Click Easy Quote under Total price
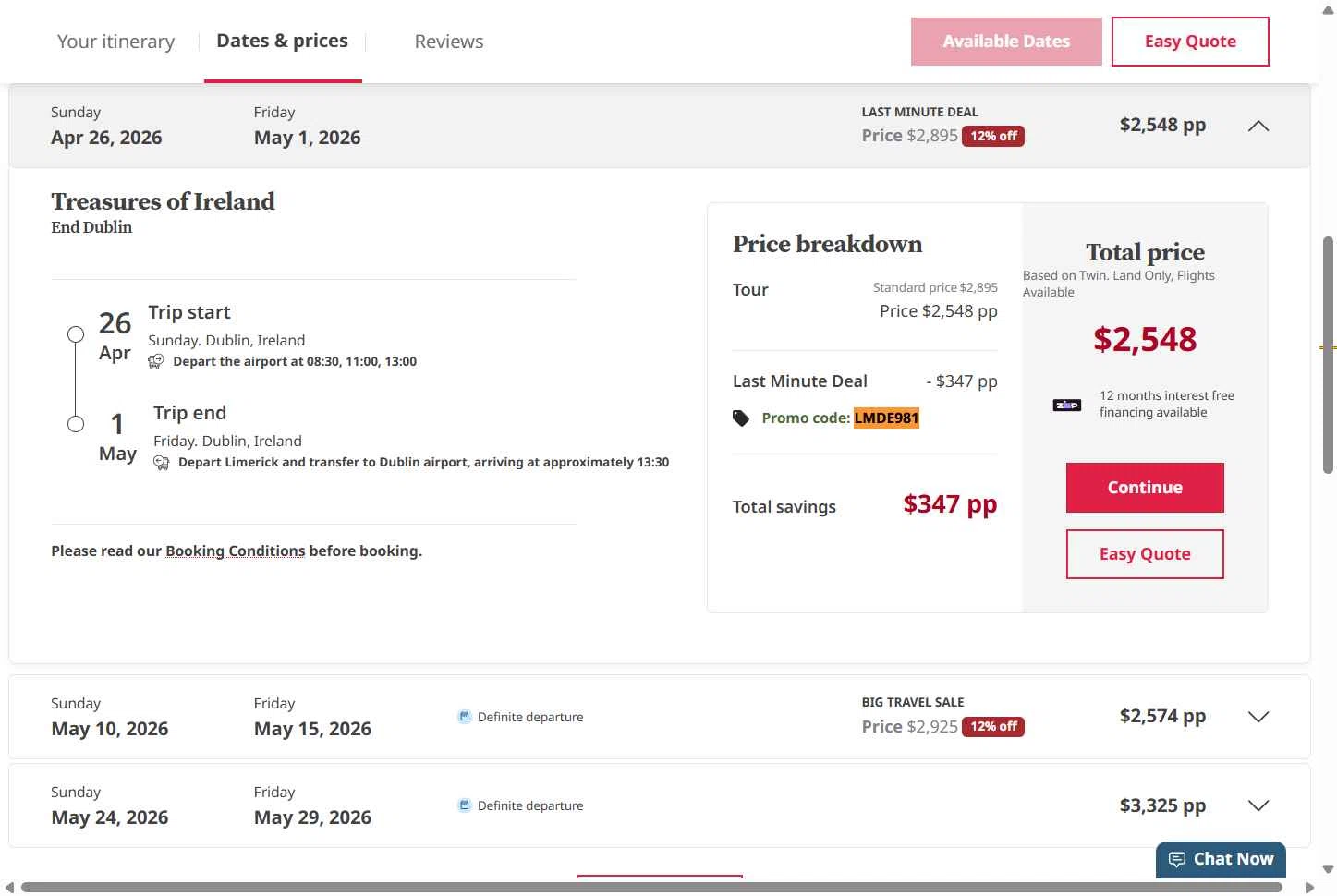Viewport: 1337px width, 896px height. (1145, 554)
